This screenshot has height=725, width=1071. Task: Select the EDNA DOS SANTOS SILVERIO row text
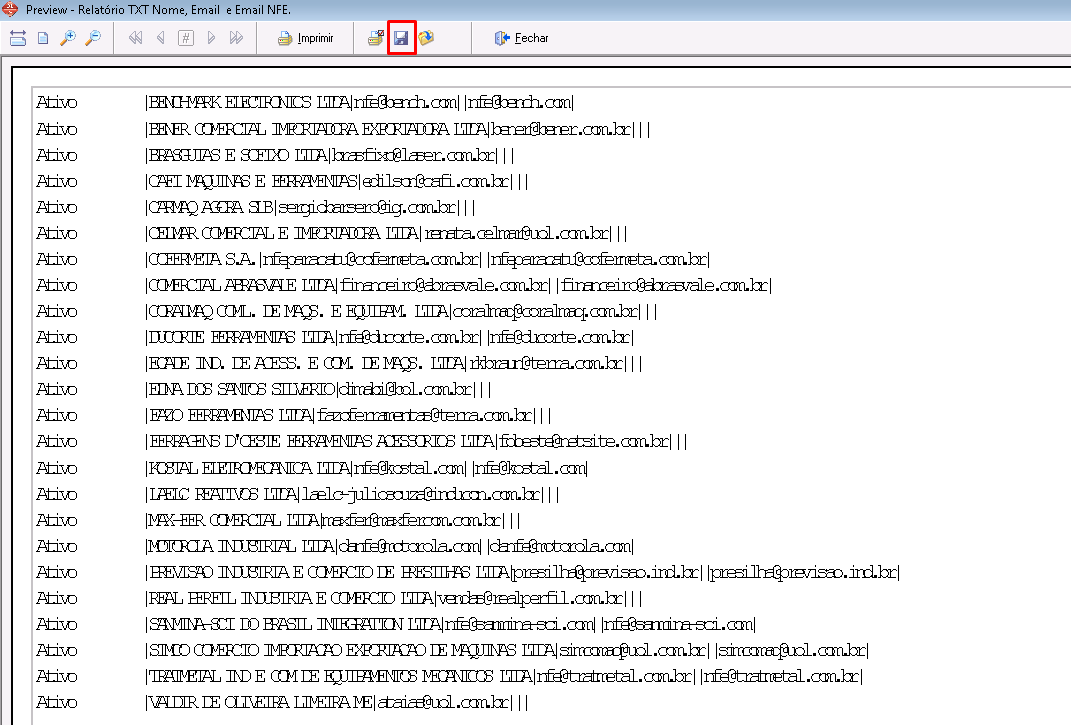click(318, 389)
